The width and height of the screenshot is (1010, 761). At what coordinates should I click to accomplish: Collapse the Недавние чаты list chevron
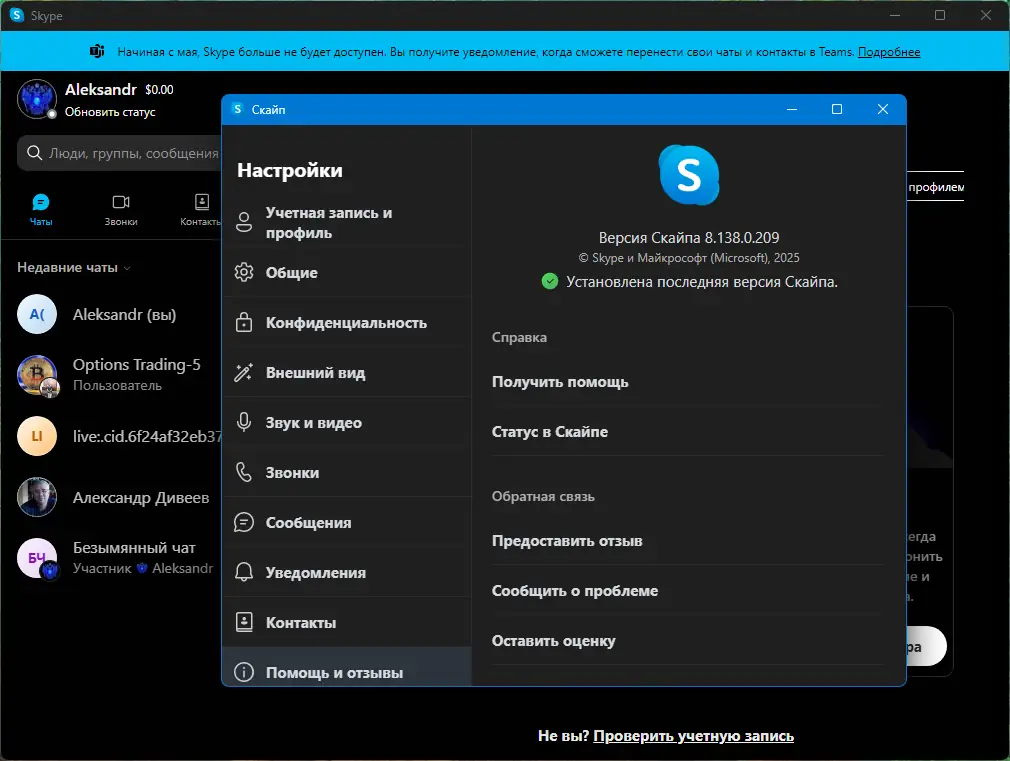click(127, 268)
